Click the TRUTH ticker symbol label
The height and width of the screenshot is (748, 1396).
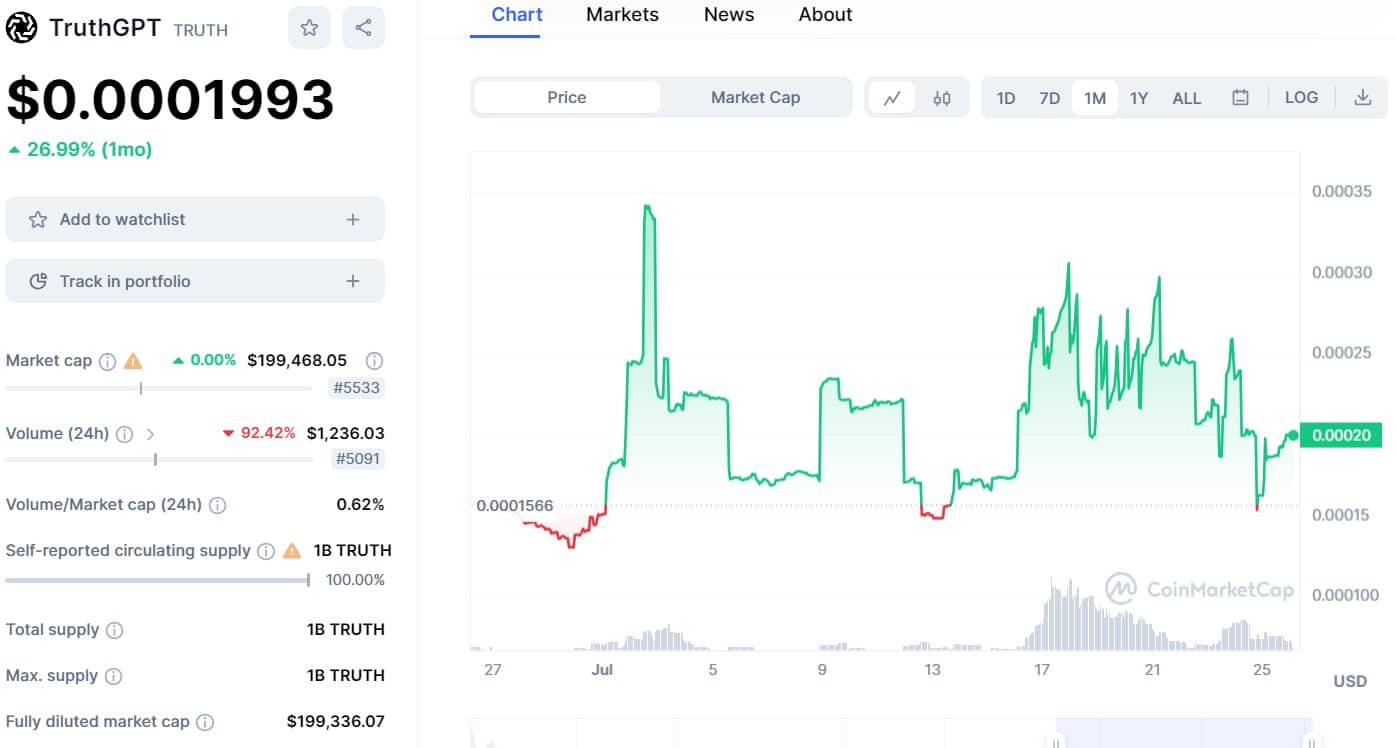pos(201,30)
